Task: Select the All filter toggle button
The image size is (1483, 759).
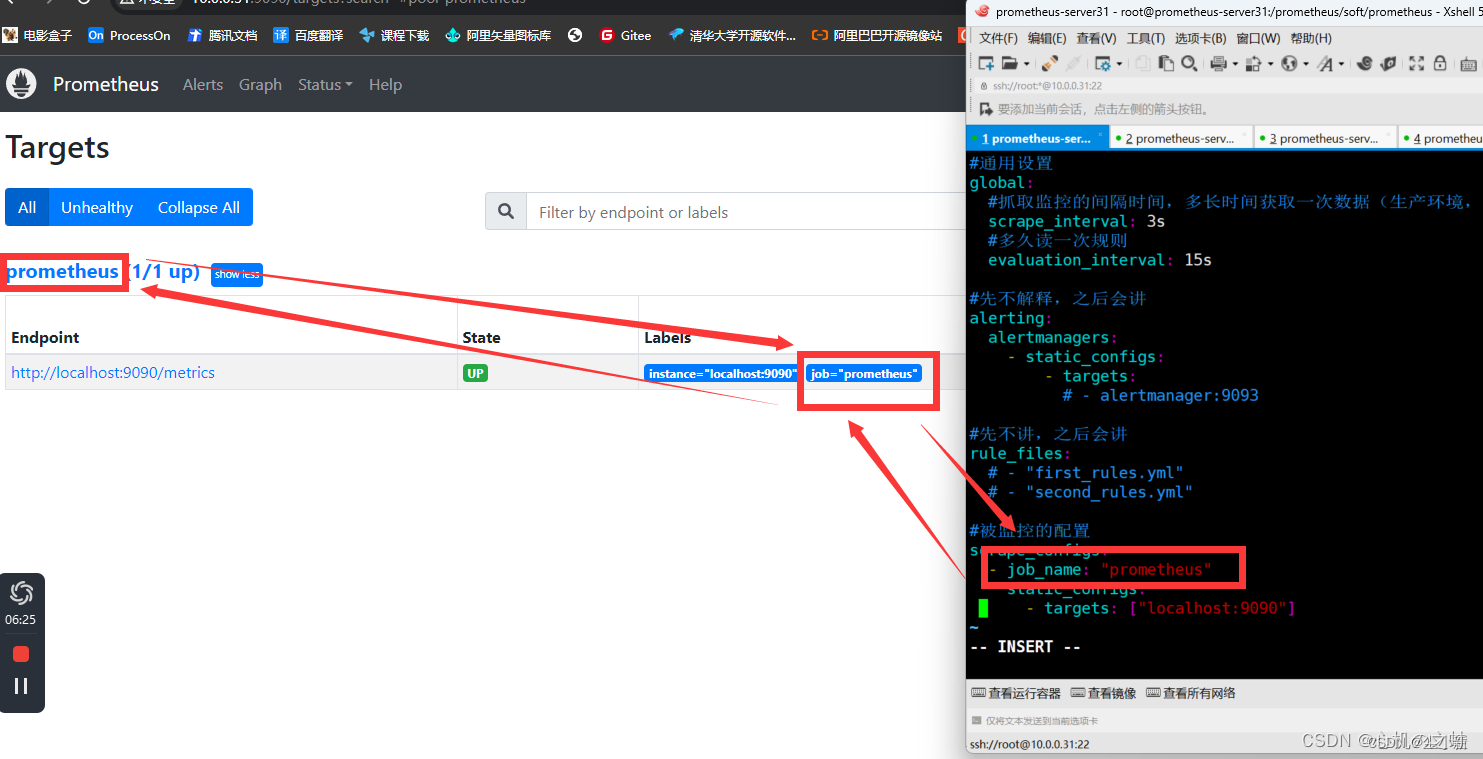Action: (27, 207)
